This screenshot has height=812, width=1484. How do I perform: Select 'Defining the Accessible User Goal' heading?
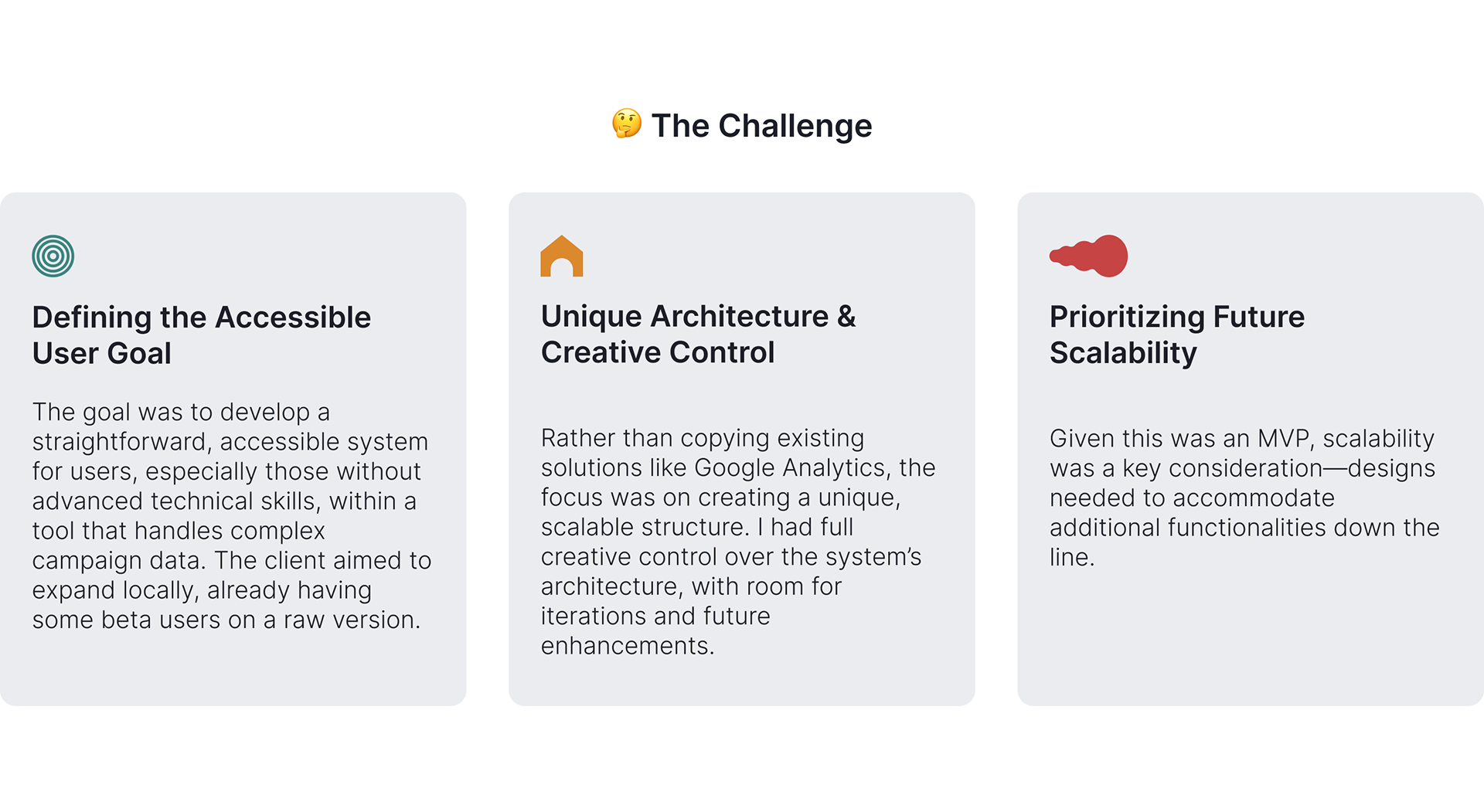(x=201, y=335)
